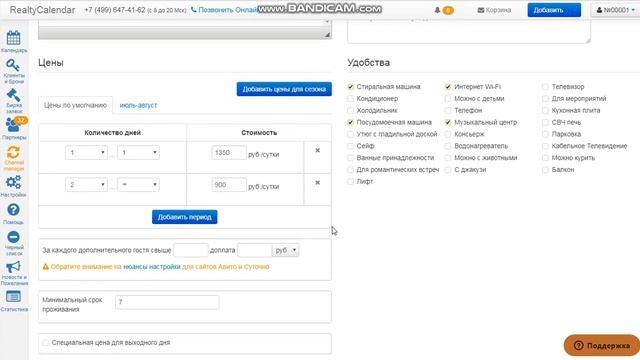The width and height of the screenshot is (640, 360).
Task: Click Позвонить Онлайн link
Action: [224, 10]
